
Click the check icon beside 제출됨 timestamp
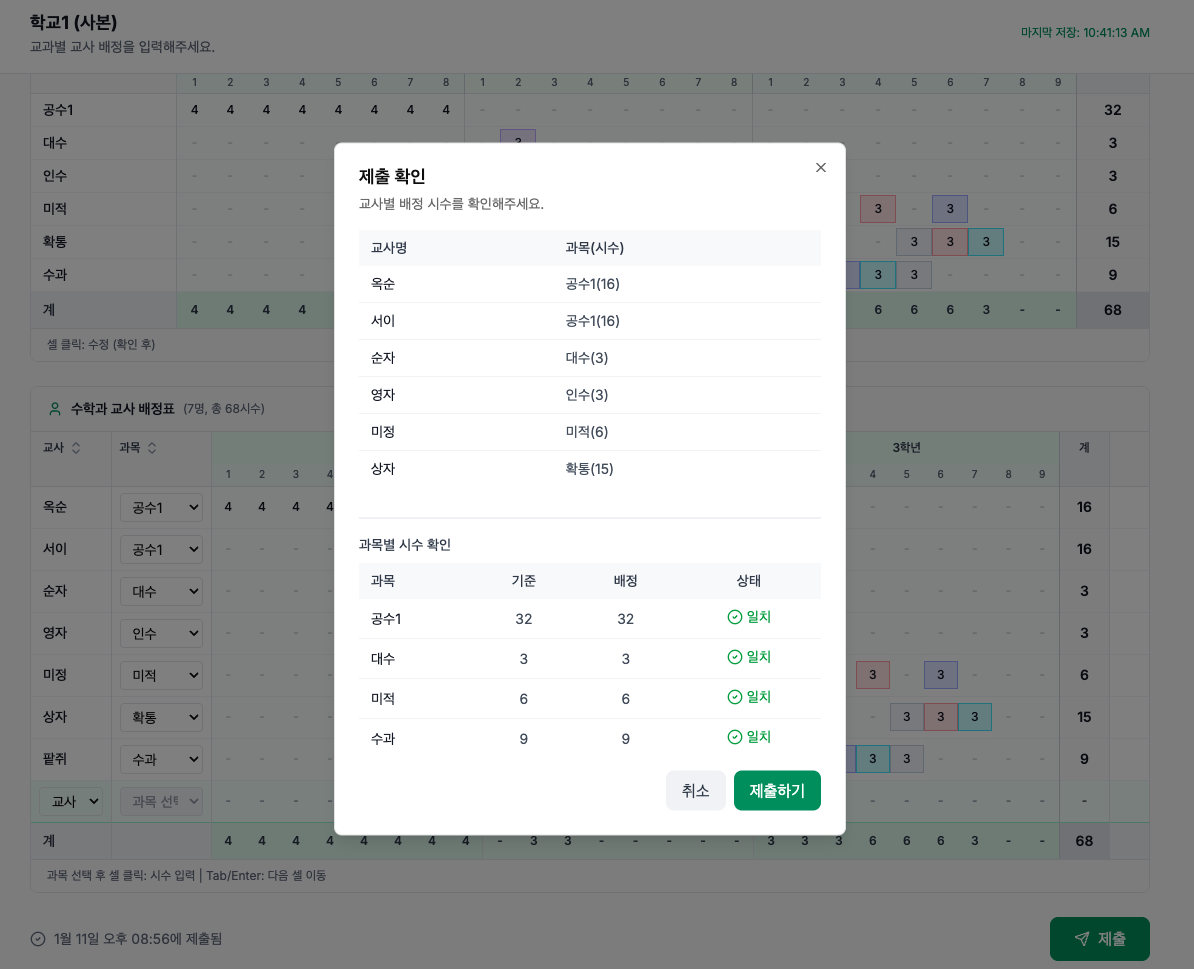(38, 939)
